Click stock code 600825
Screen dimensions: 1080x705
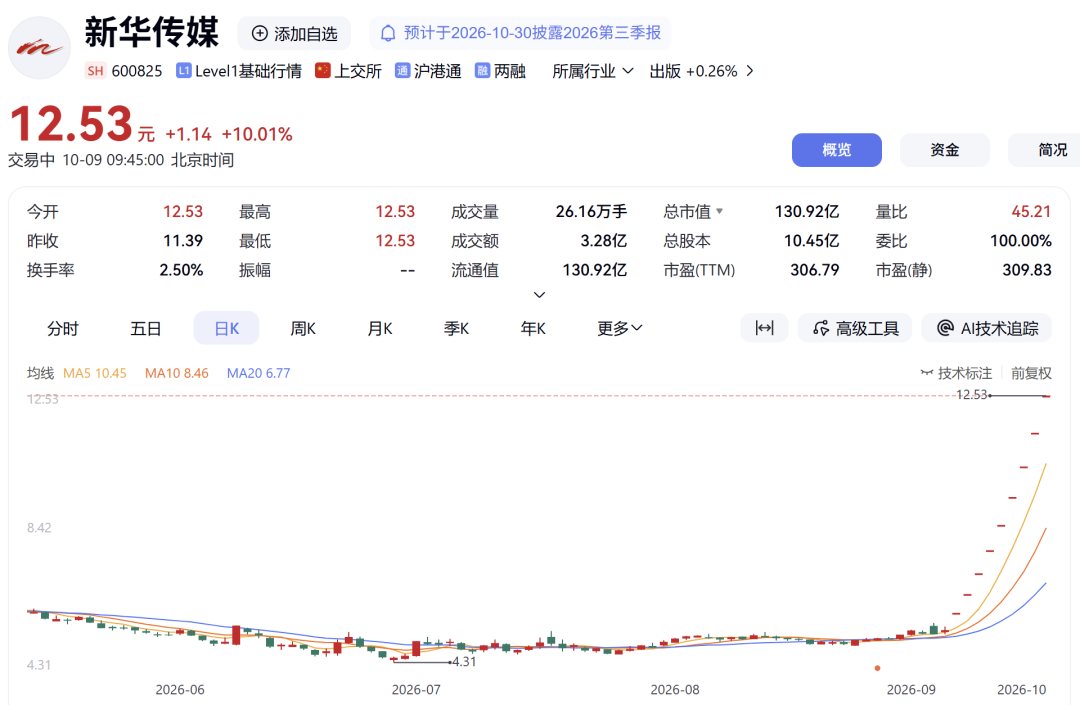click(x=137, y=71)
